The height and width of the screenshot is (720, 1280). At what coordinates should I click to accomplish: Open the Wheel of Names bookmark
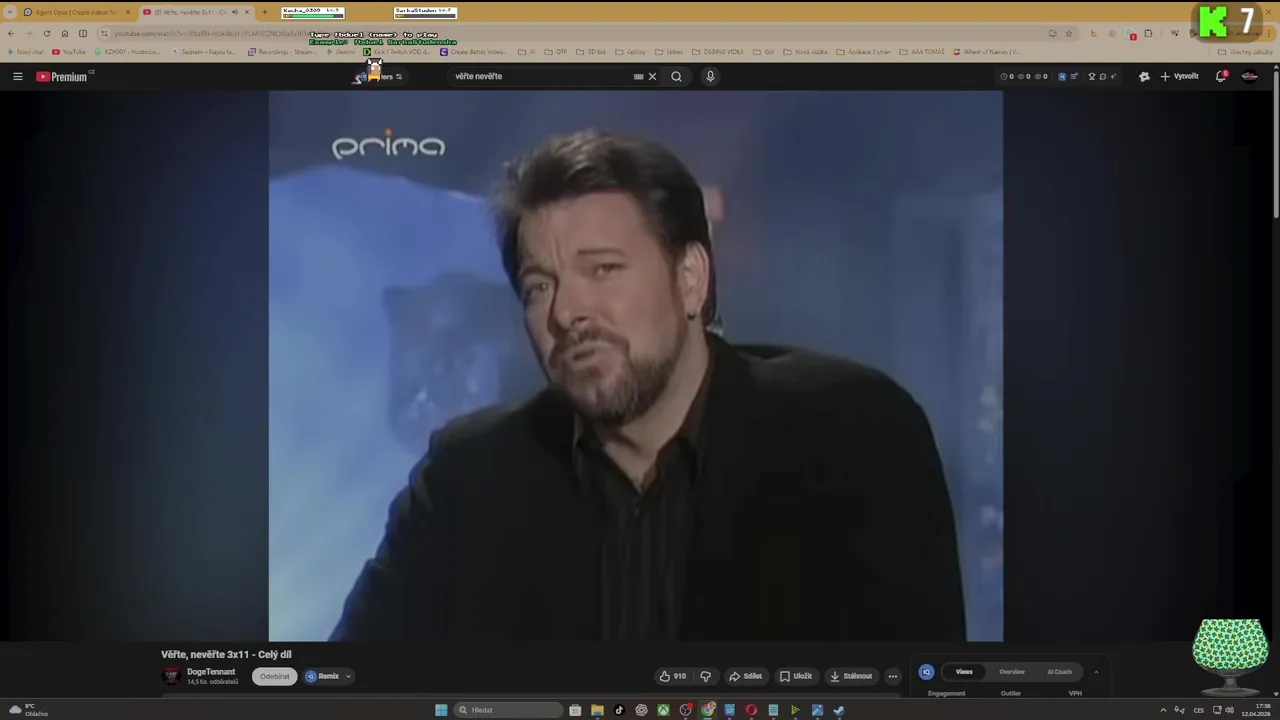986,52
